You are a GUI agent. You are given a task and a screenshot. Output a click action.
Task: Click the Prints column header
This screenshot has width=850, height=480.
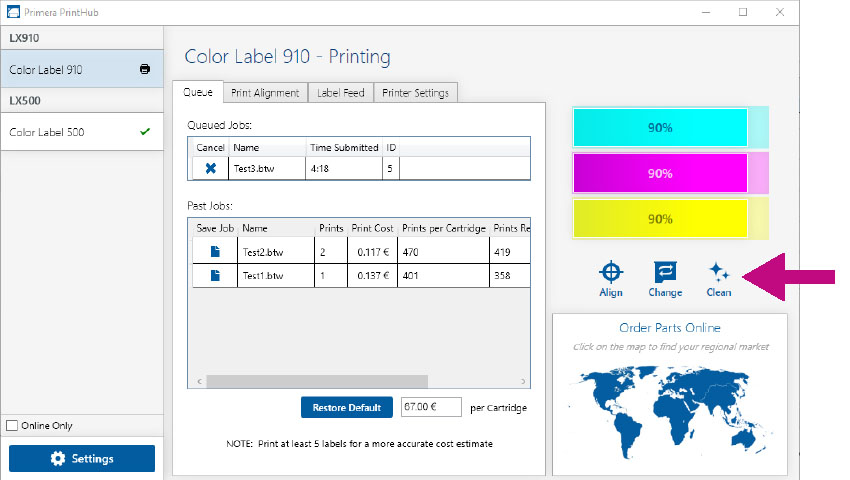click(x=331, y=228)
